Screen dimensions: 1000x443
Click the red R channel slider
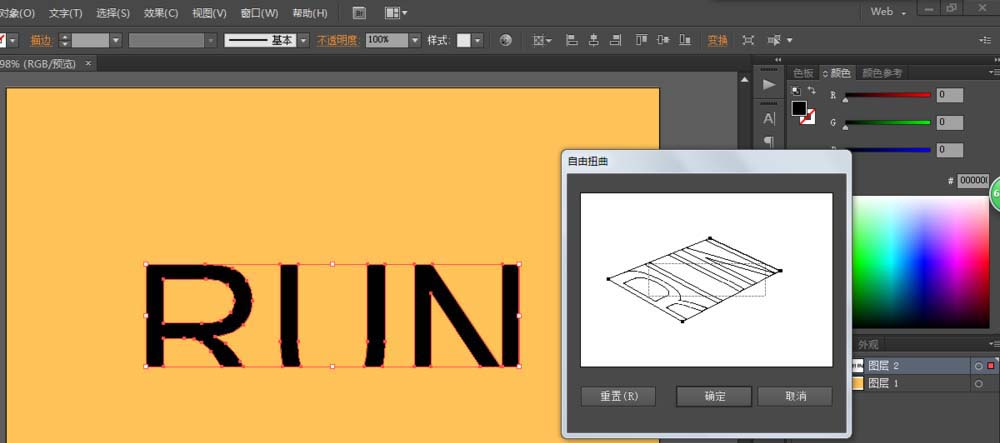click(x=887, y=95)
